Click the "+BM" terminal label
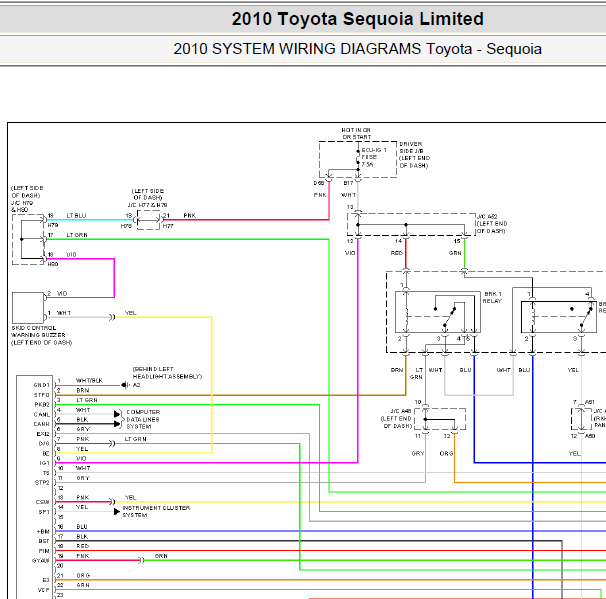The image size is (606, 599). 43,531
